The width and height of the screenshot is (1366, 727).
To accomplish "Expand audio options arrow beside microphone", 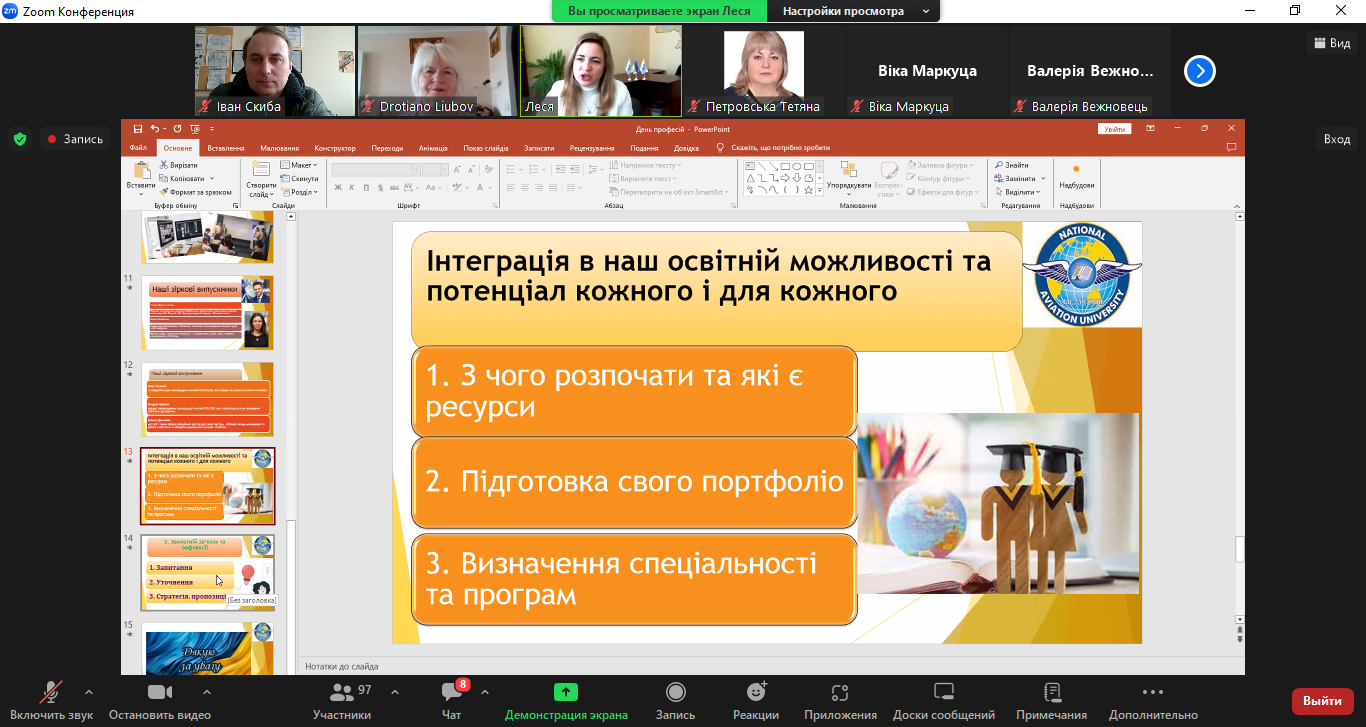I will (89, 692).
